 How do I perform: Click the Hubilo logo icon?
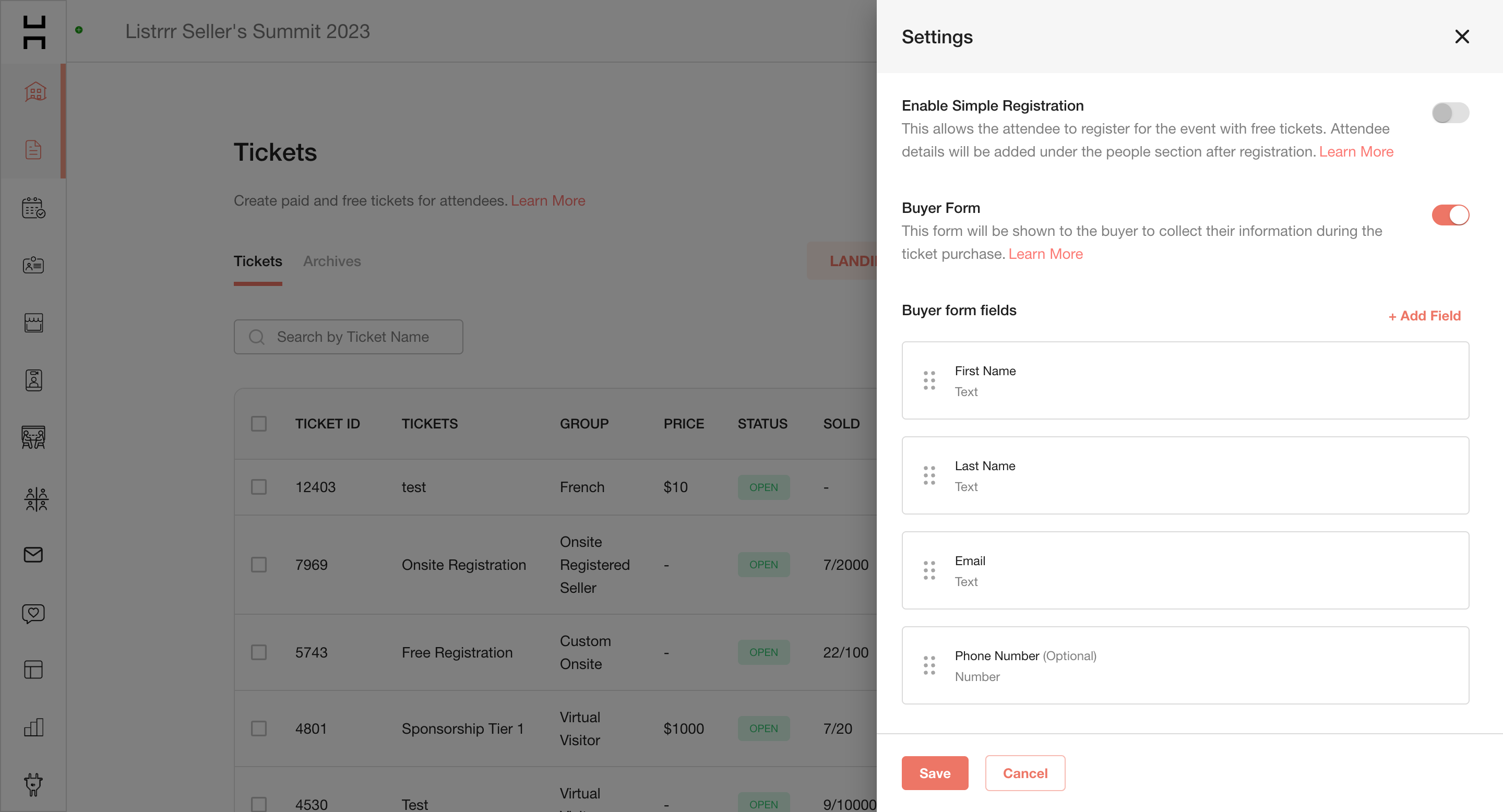click(34, 32)
